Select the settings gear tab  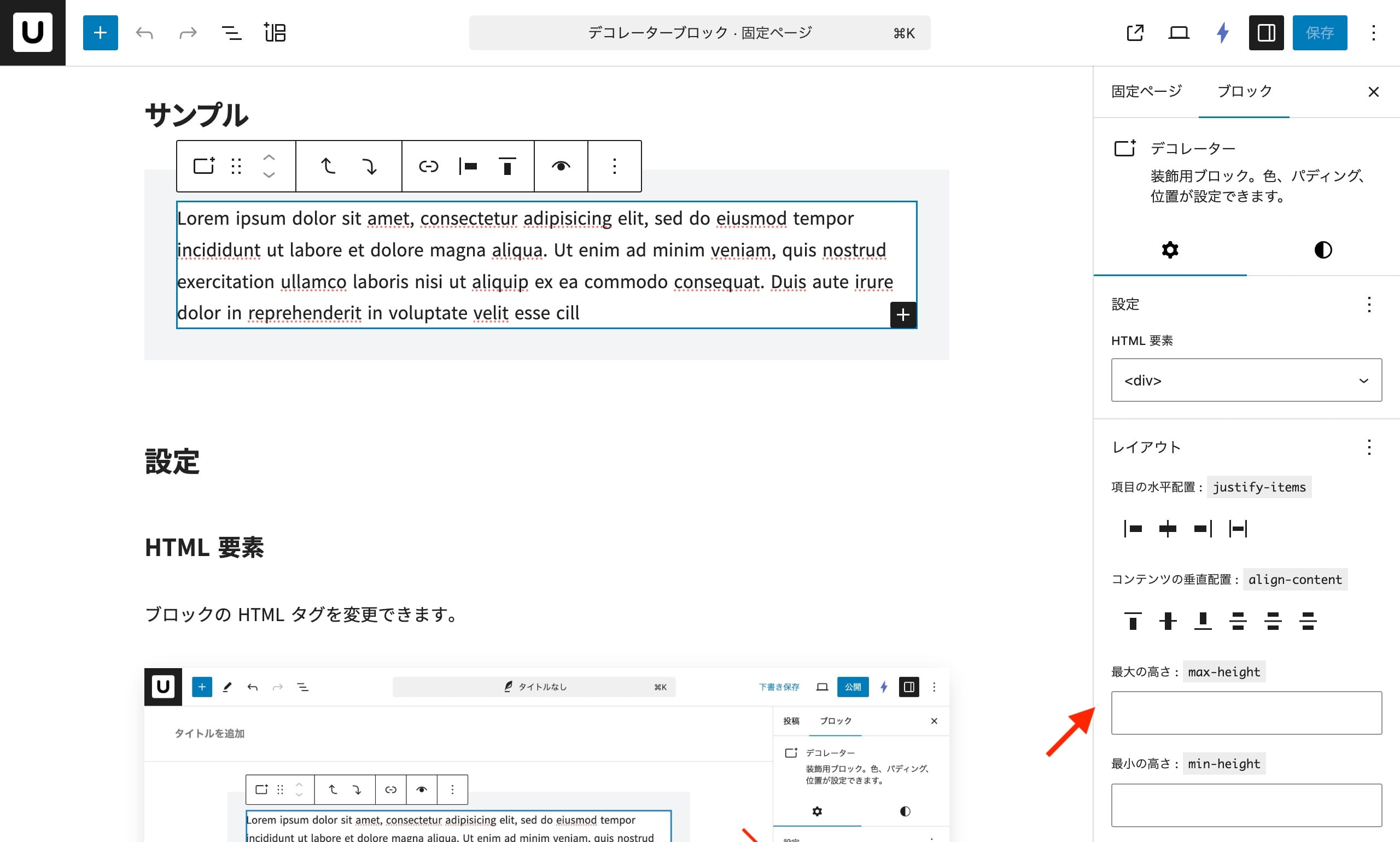1170,250
